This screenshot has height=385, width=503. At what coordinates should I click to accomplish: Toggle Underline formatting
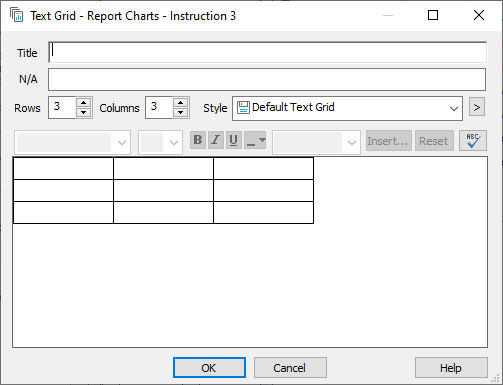point(234,140)
